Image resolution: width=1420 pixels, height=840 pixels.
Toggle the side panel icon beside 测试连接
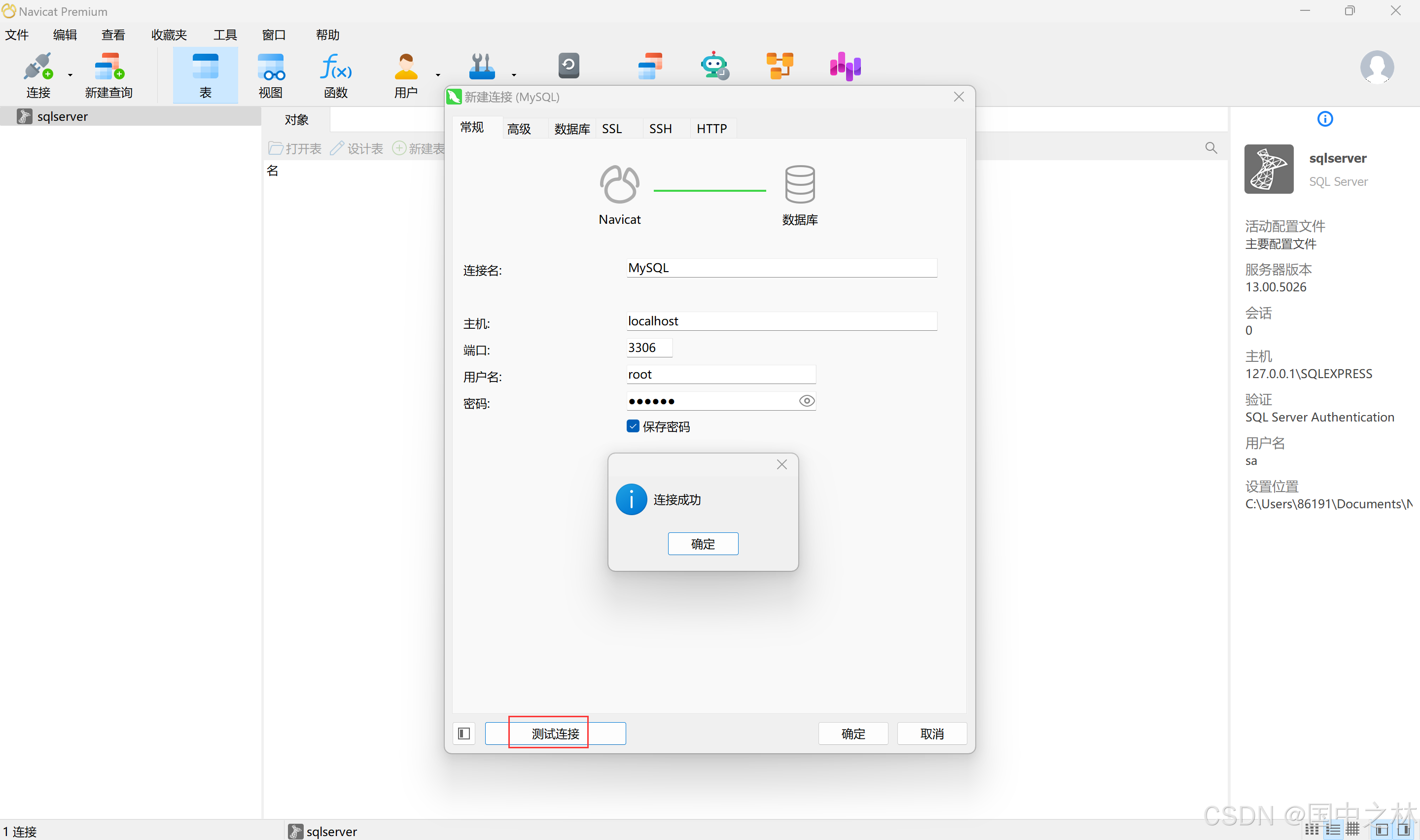click(x=464, y=734)
